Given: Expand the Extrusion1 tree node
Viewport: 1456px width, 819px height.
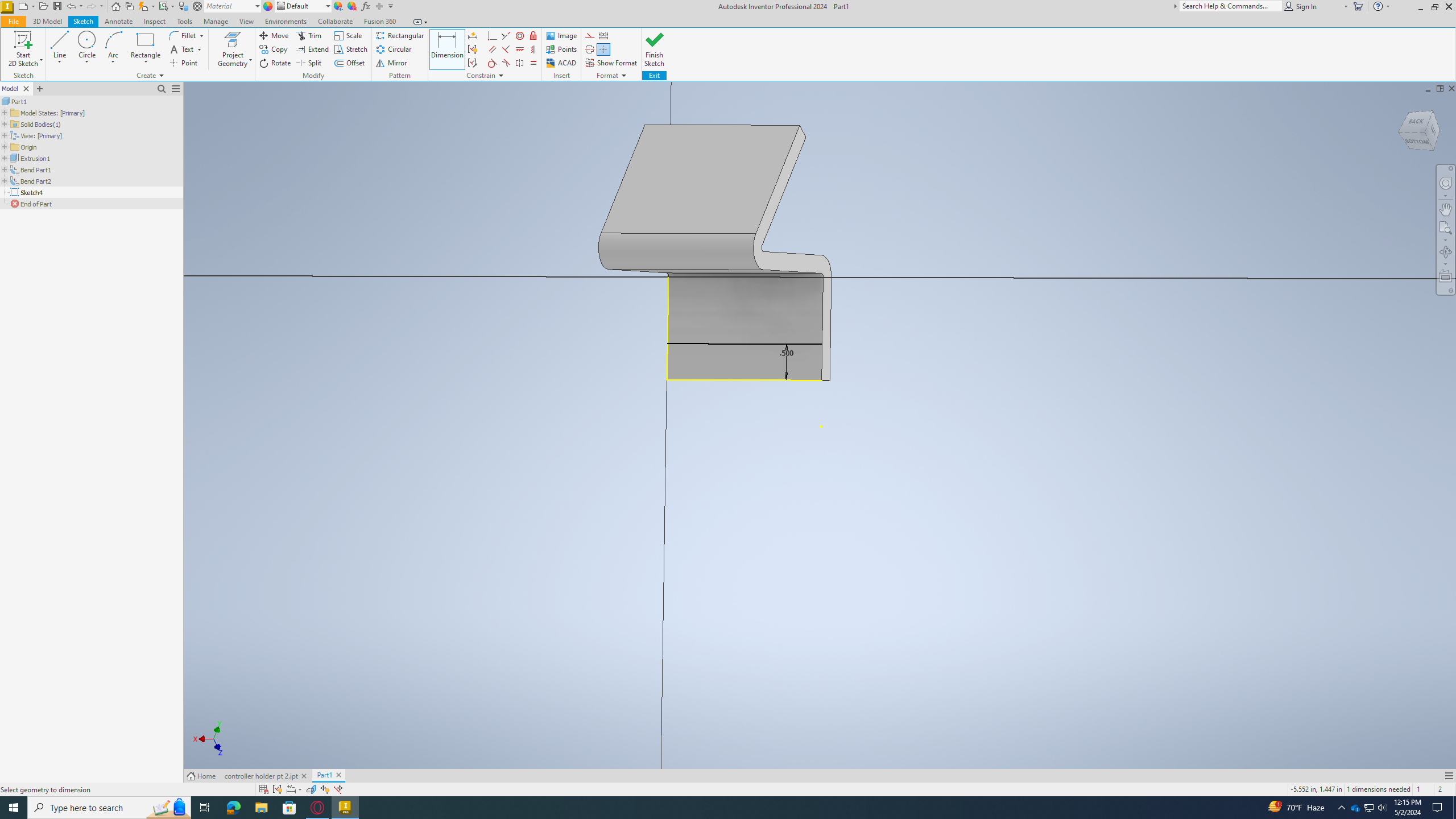Looking at the screenshot, I should point(5,158).
